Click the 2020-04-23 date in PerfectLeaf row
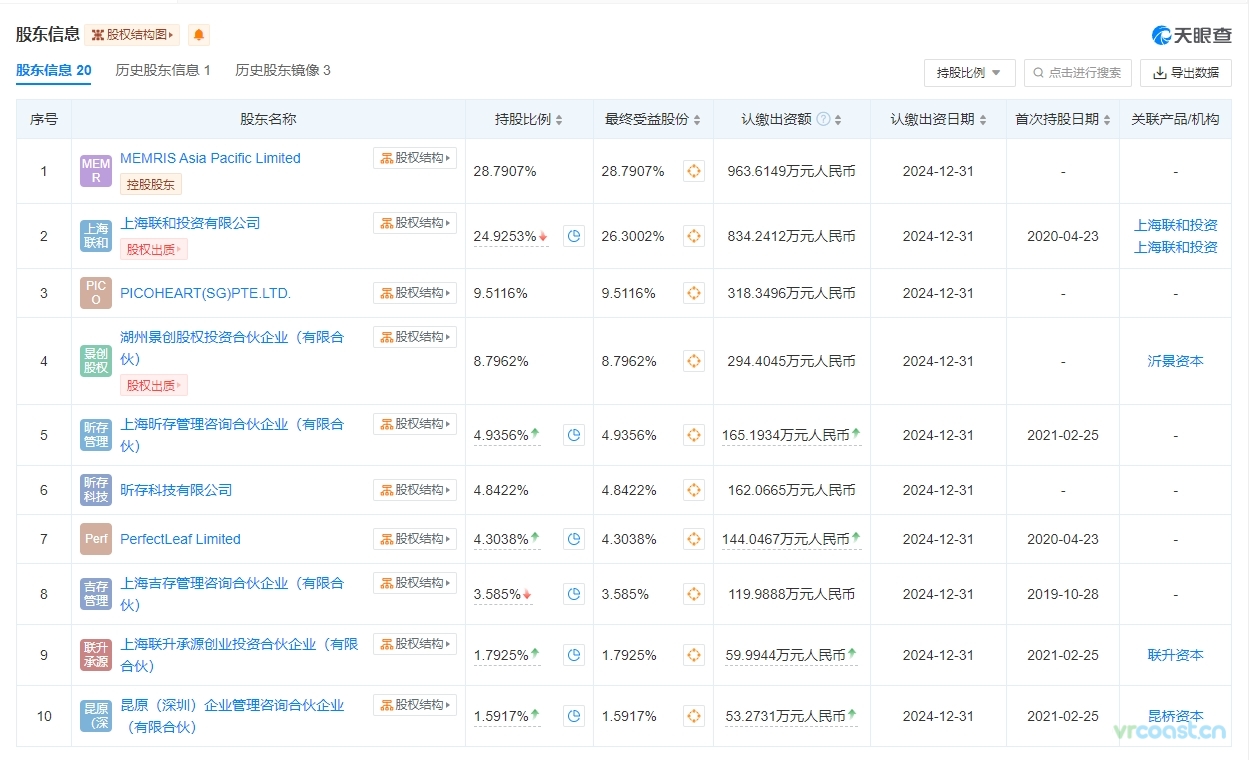 tap(1063, 539)
